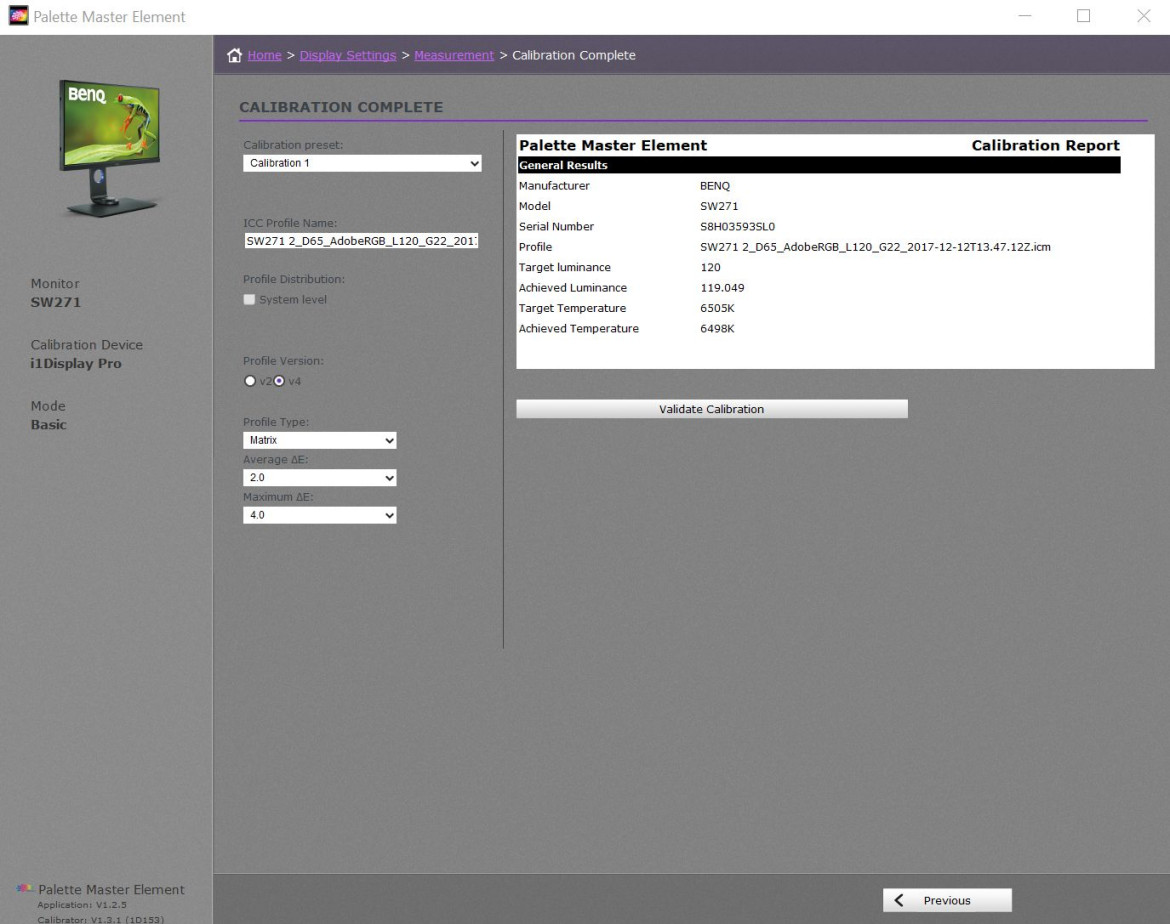Go to Home breadcrumb link
The height and width of the screenshot is (924, 1170).
(265, 55)
